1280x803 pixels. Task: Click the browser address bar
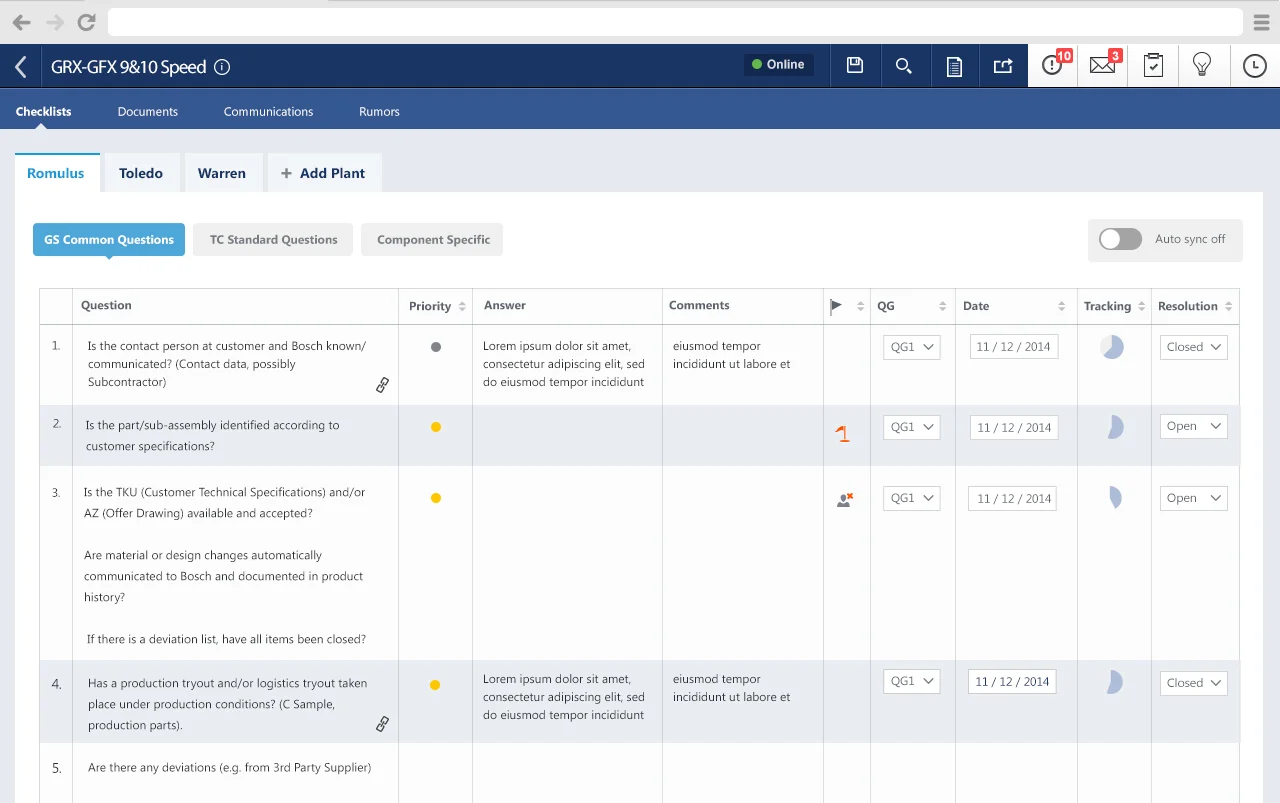(676, 22)
